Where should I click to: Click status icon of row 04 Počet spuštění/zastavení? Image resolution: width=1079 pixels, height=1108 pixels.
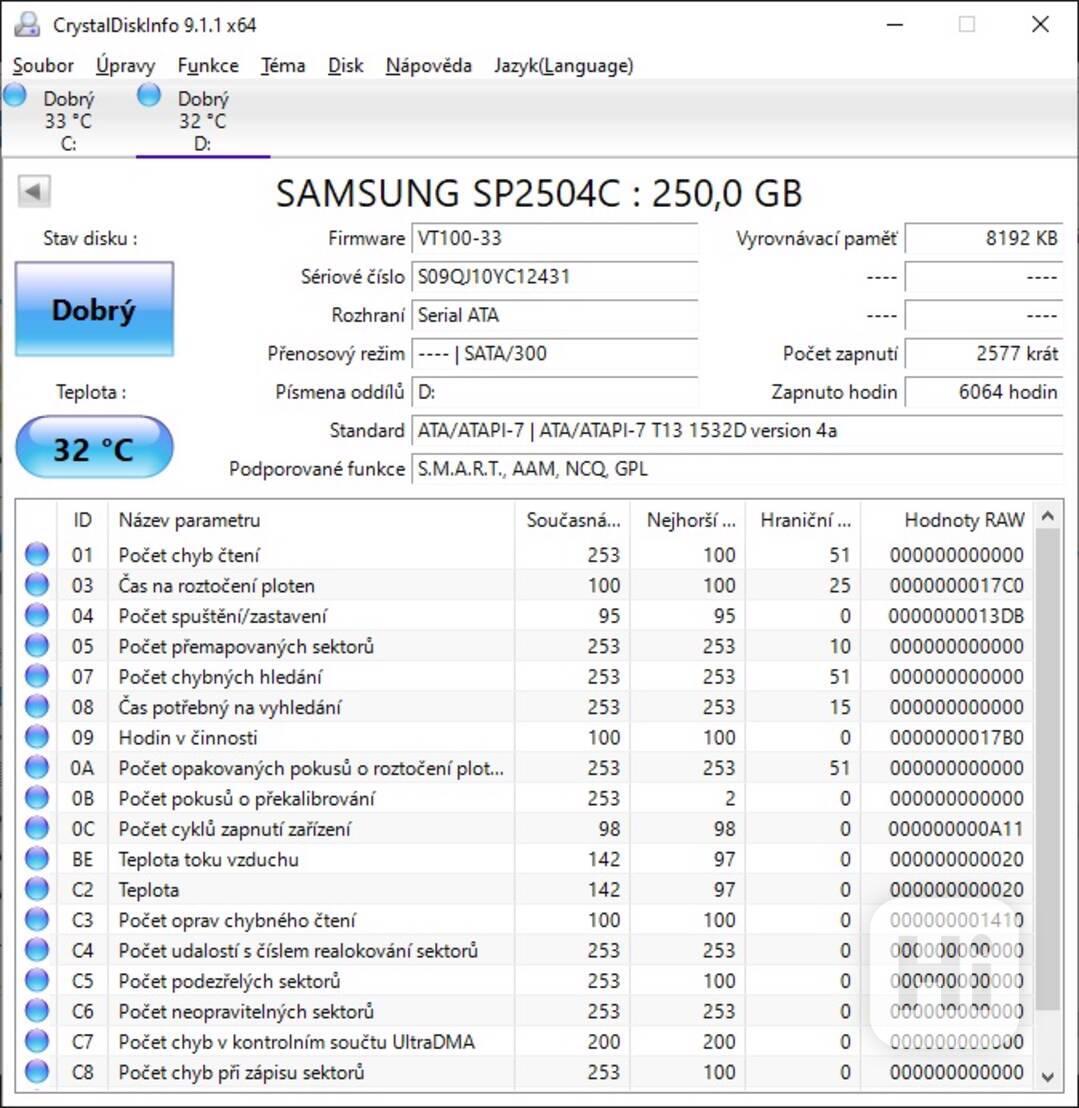37,615
